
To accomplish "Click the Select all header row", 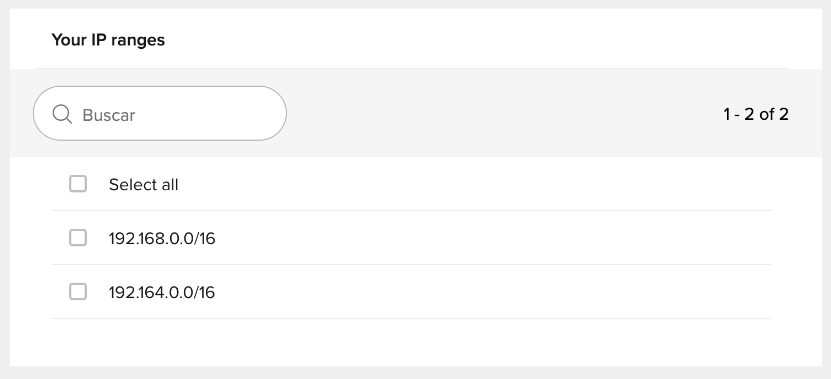I will pos(411,184).
